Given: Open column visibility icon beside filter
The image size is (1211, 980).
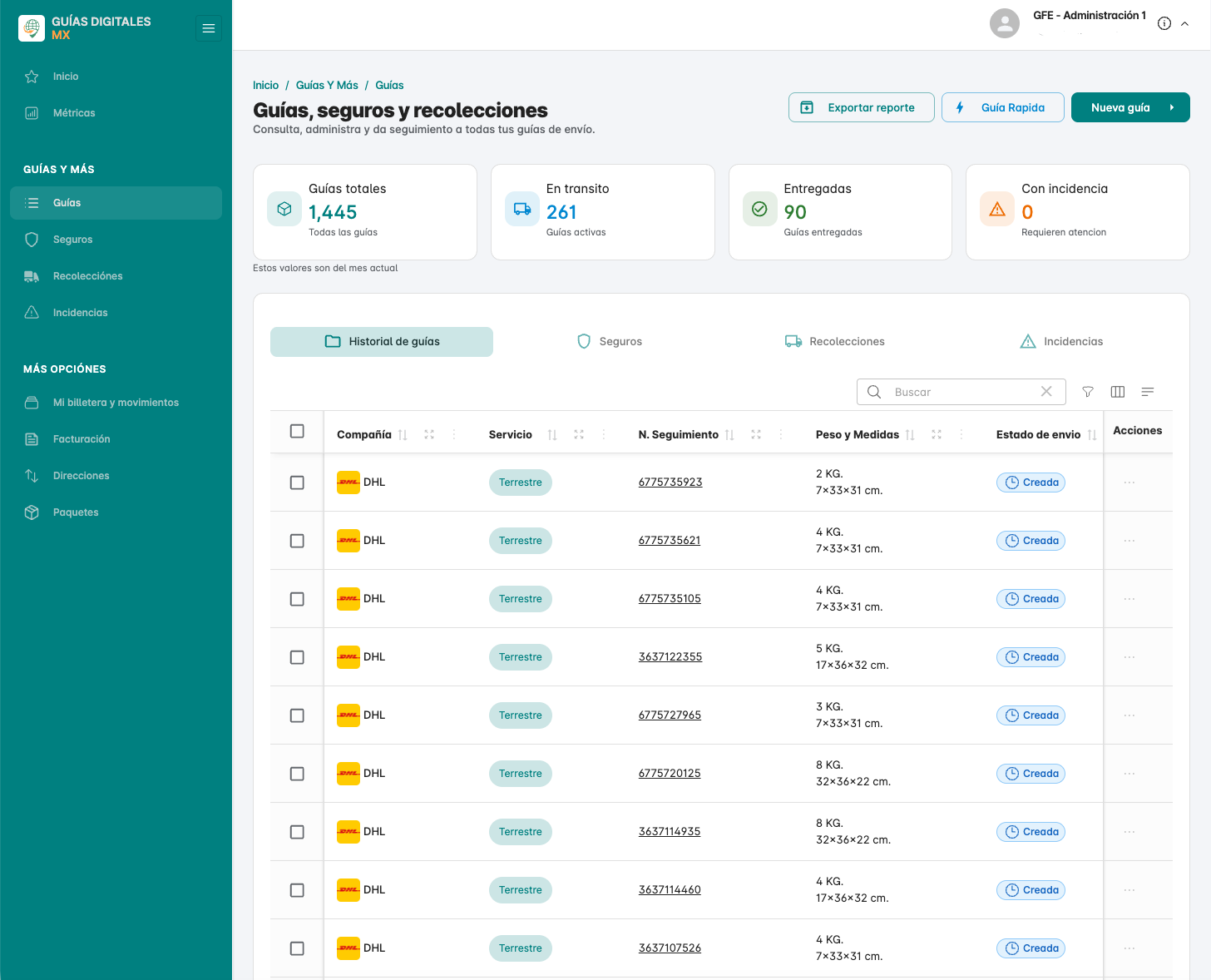Looking at the screenshot, I should [x=1118, y=392].
